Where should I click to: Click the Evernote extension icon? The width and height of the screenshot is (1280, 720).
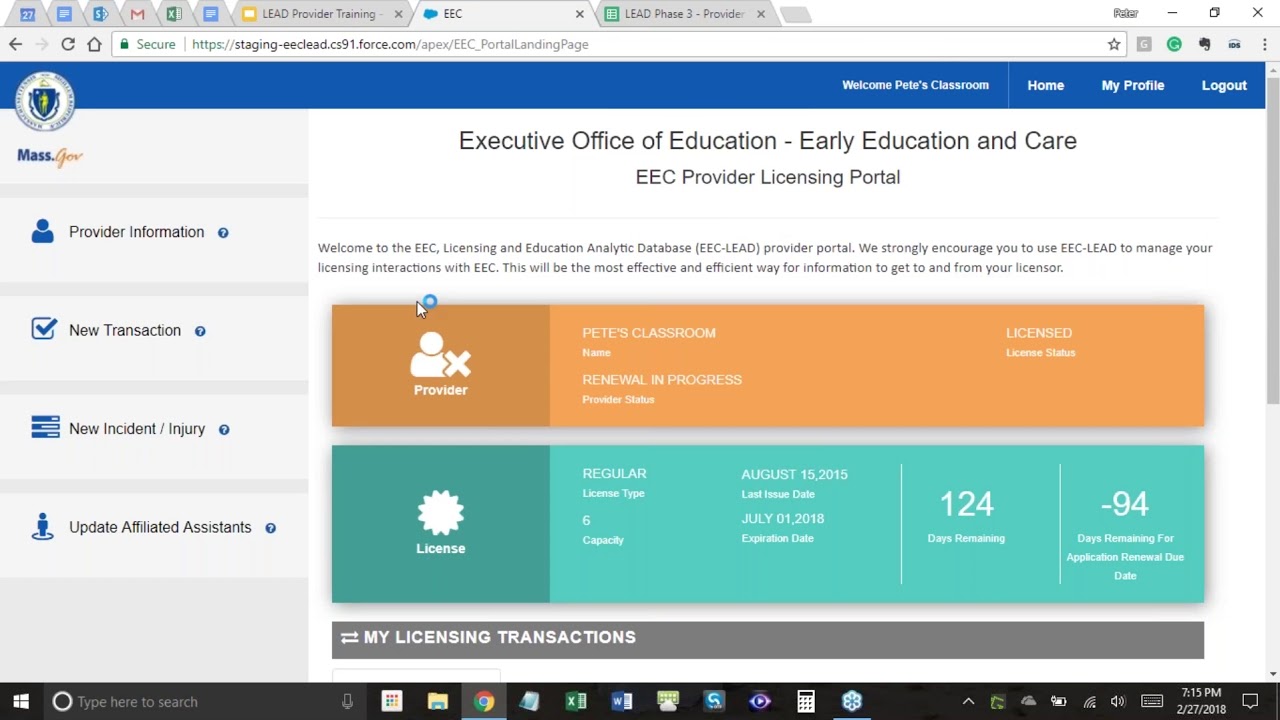pyautogui.click(x=1204, y=44)
